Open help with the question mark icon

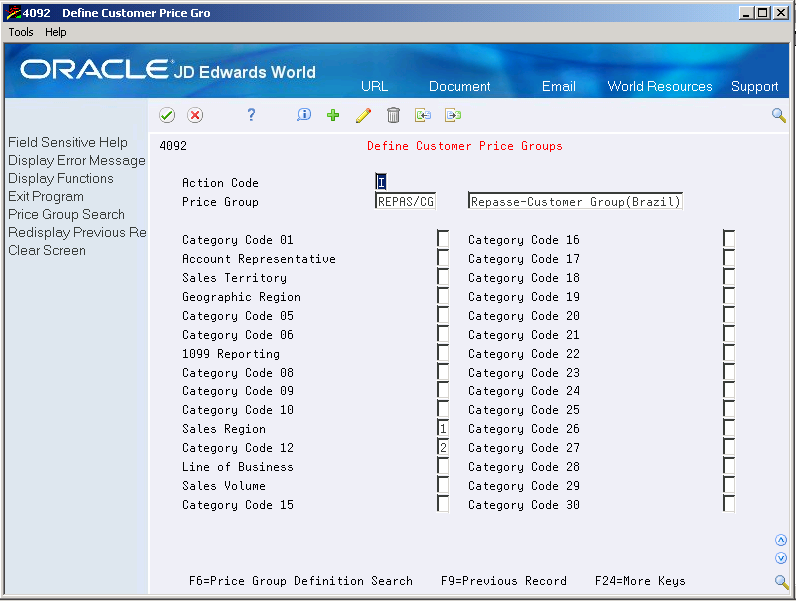251,115
